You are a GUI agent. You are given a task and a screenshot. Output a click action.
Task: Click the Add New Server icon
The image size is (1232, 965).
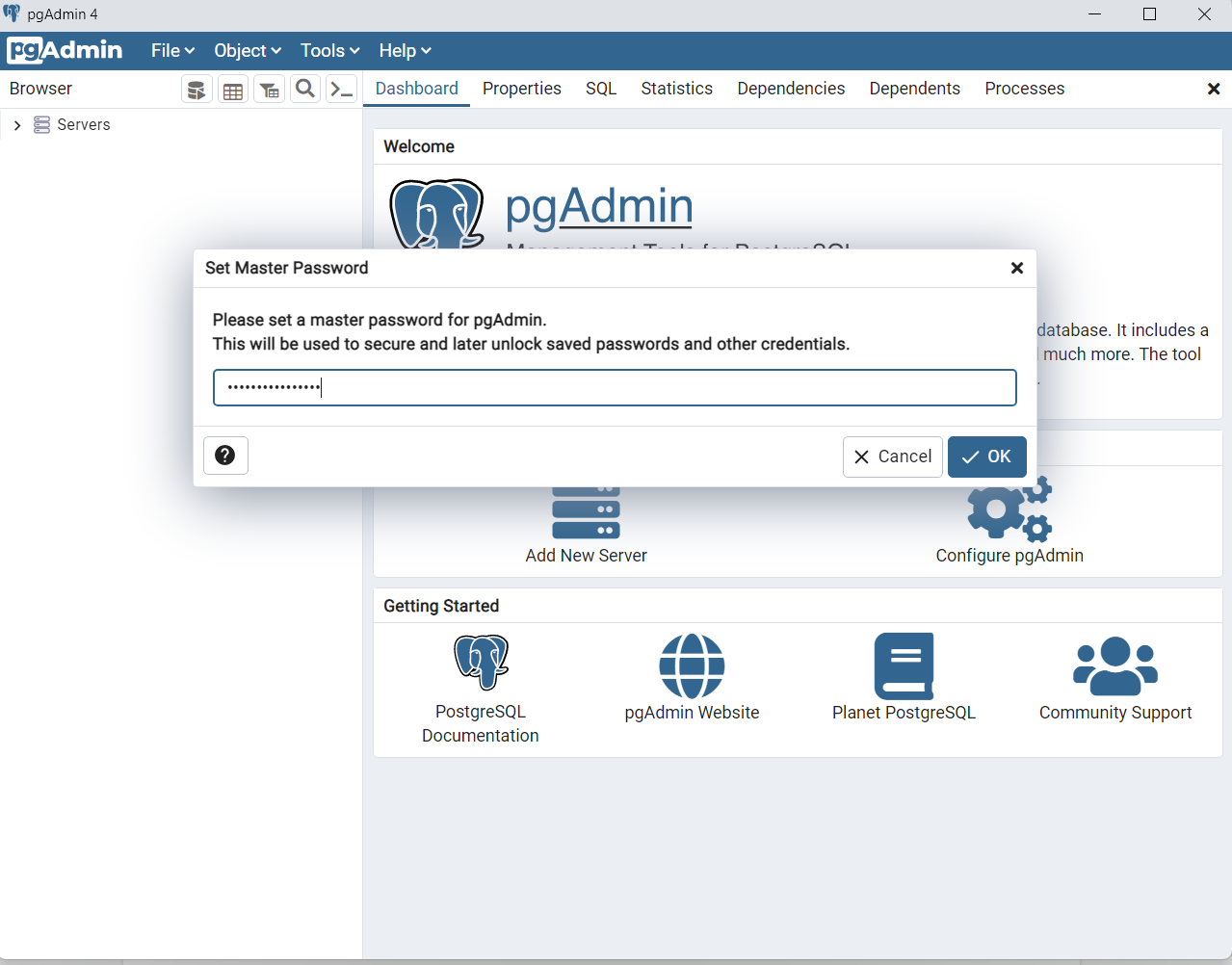click(586, 512)
